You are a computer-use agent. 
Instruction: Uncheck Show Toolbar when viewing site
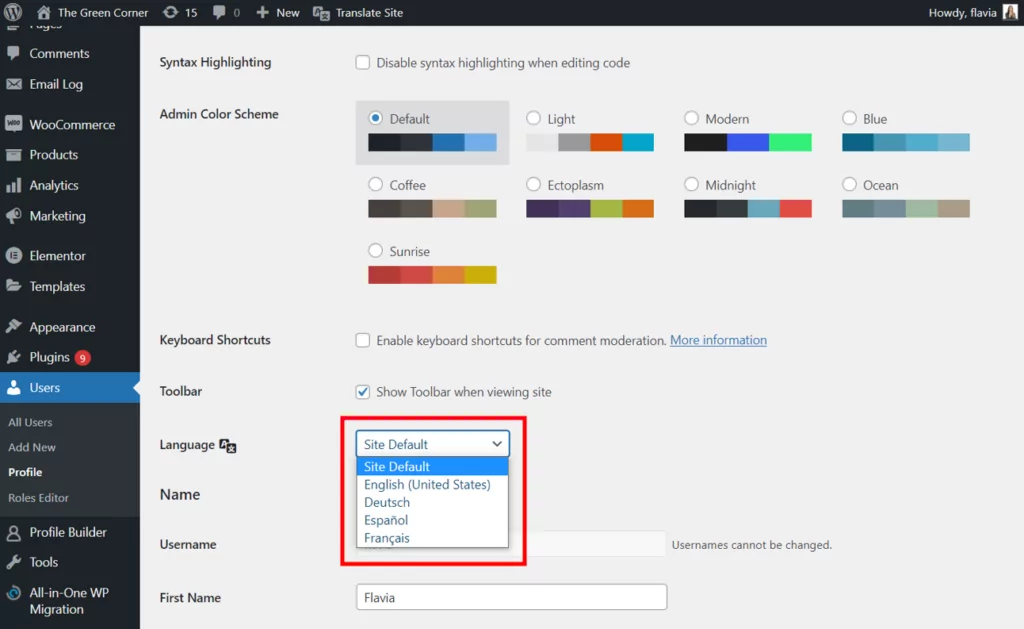[362, 392]
